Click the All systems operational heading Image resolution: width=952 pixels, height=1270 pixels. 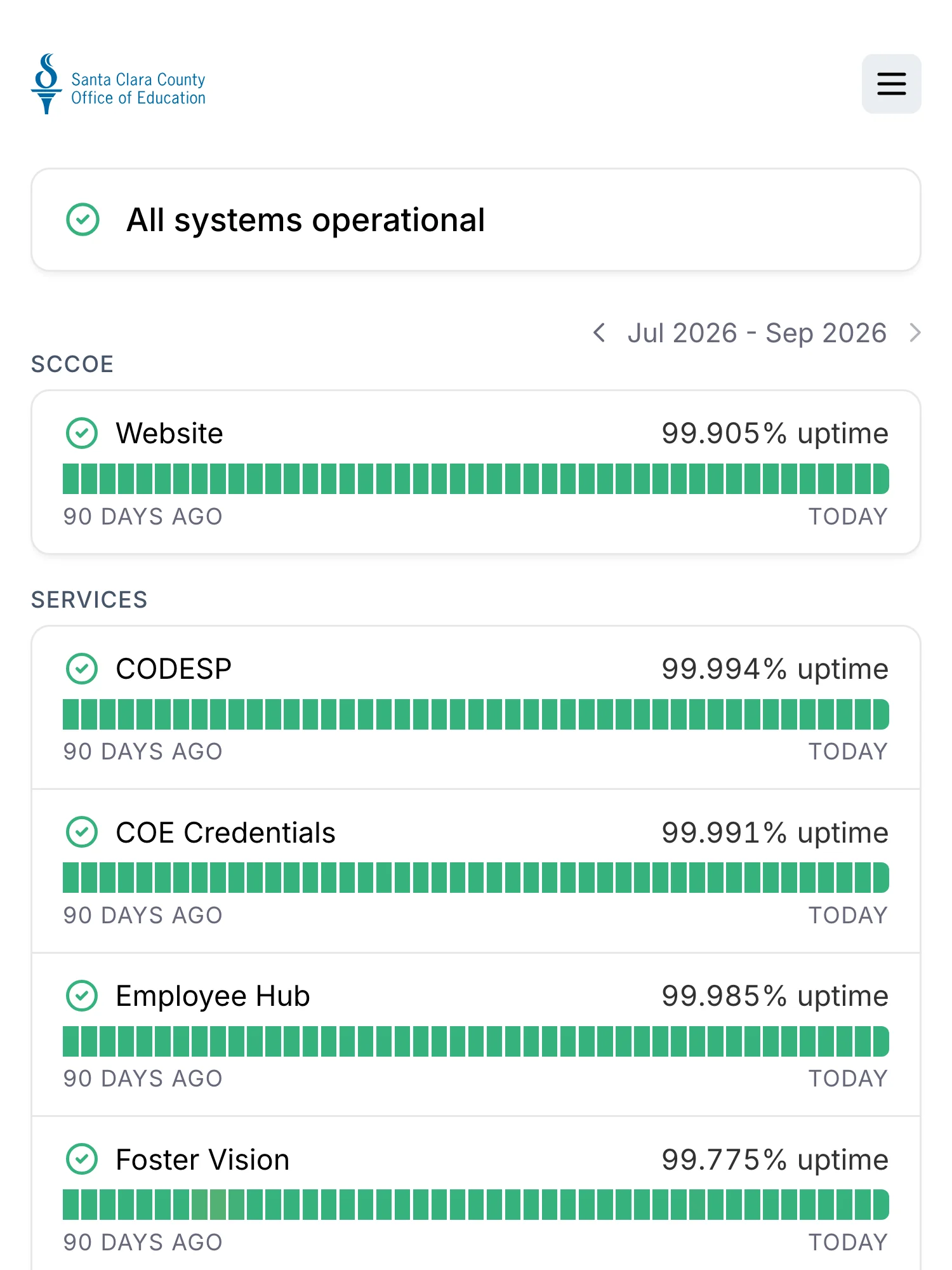pyautogui.click(x=306, y=220)
